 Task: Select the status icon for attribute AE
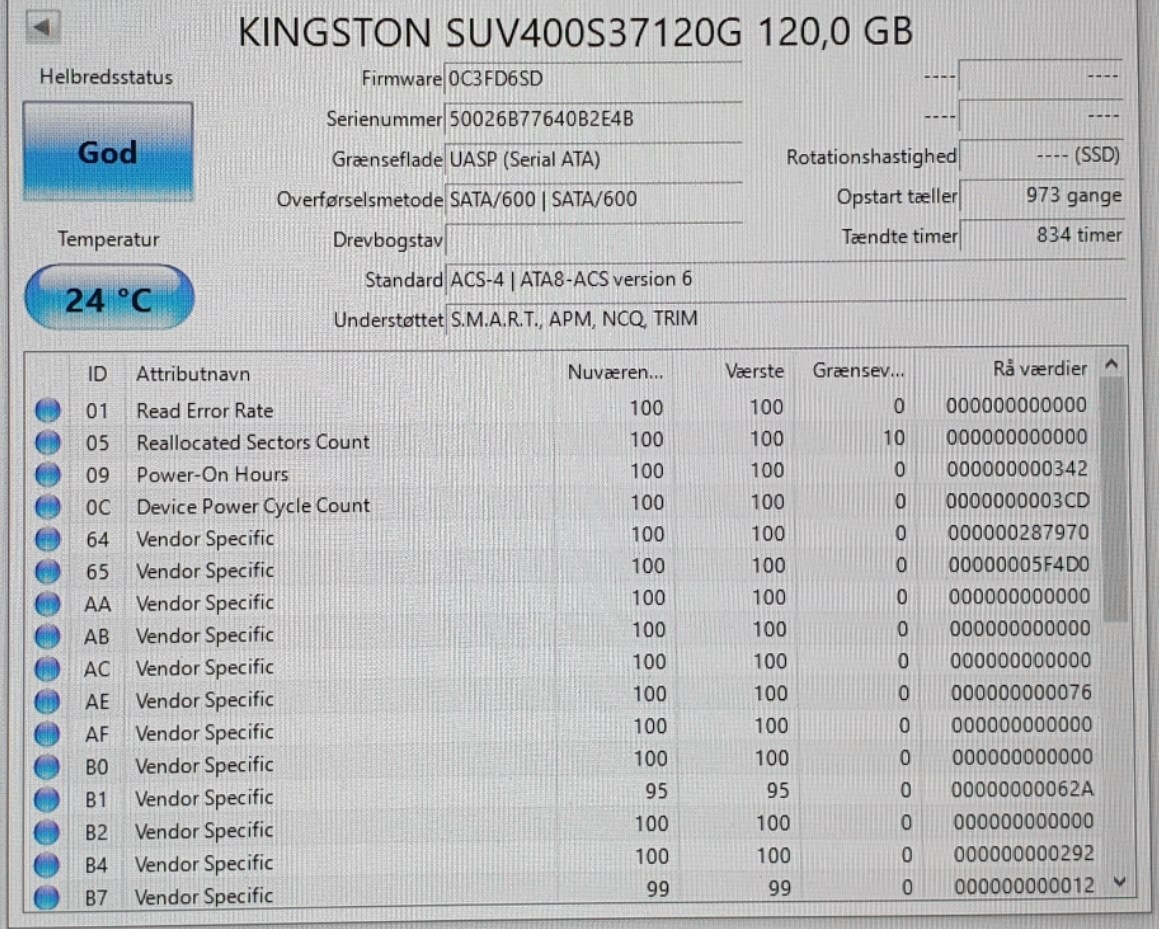click(x=47, y=701)
